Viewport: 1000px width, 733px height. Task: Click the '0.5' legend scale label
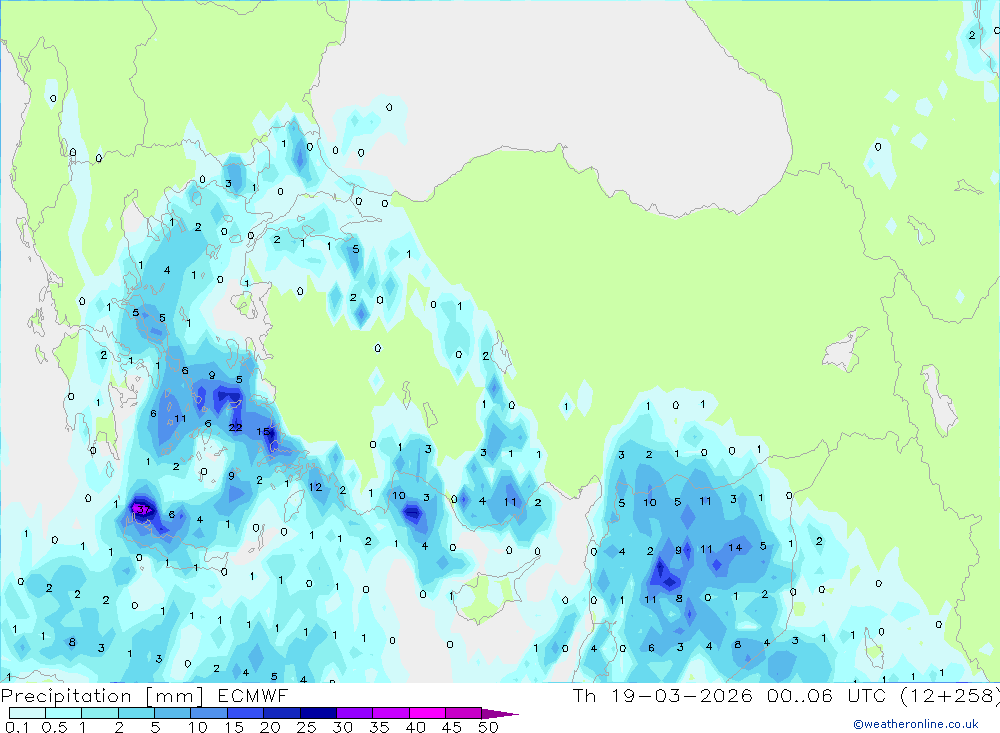(54, 727)
